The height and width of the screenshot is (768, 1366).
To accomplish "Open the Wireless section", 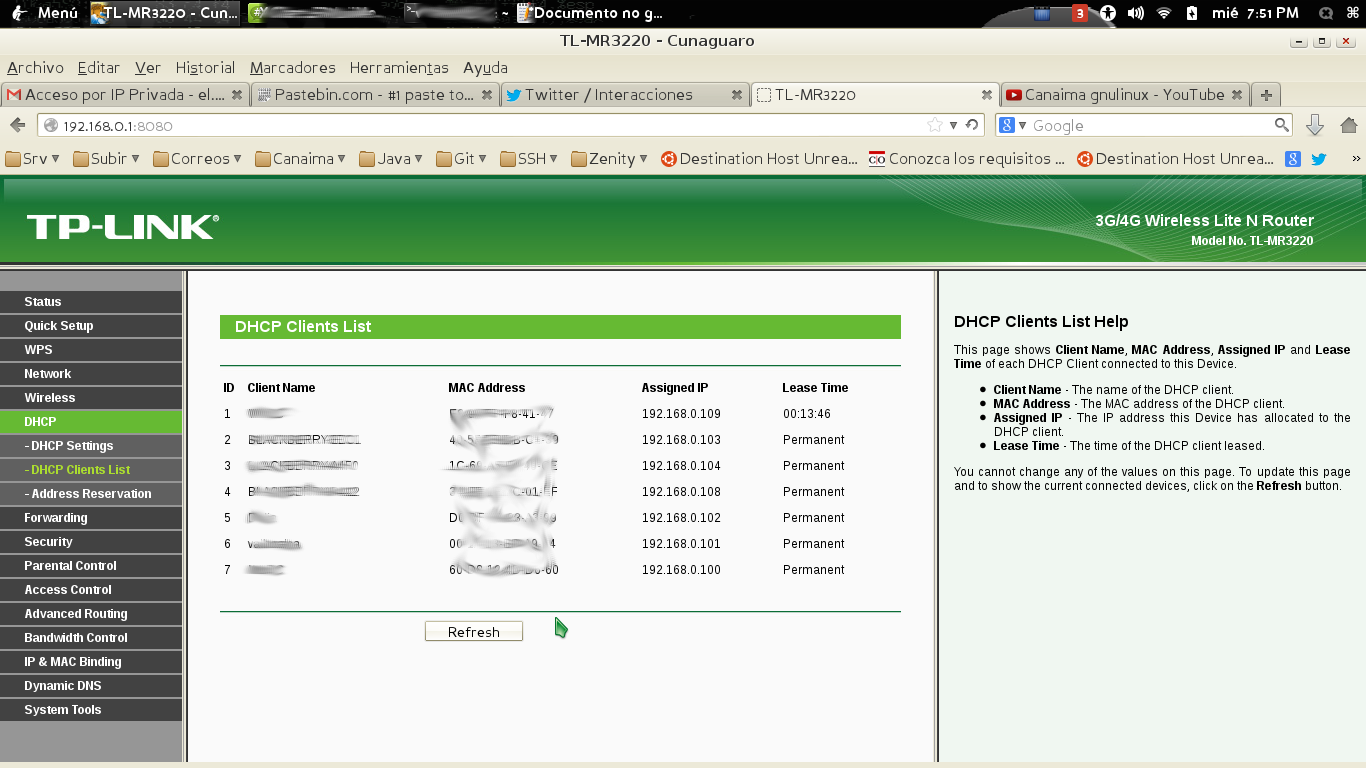I will [91, 398].
